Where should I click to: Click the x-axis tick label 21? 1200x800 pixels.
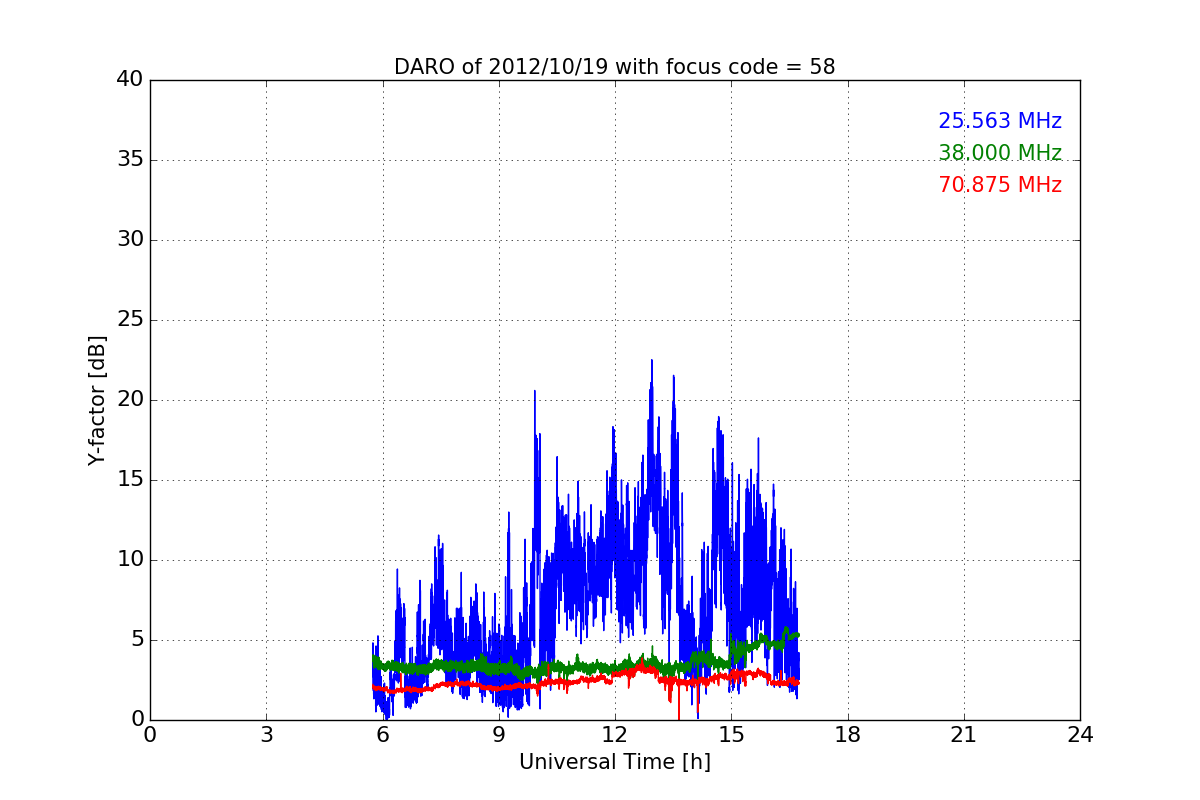pyautogui.click(x=964, y=735)
